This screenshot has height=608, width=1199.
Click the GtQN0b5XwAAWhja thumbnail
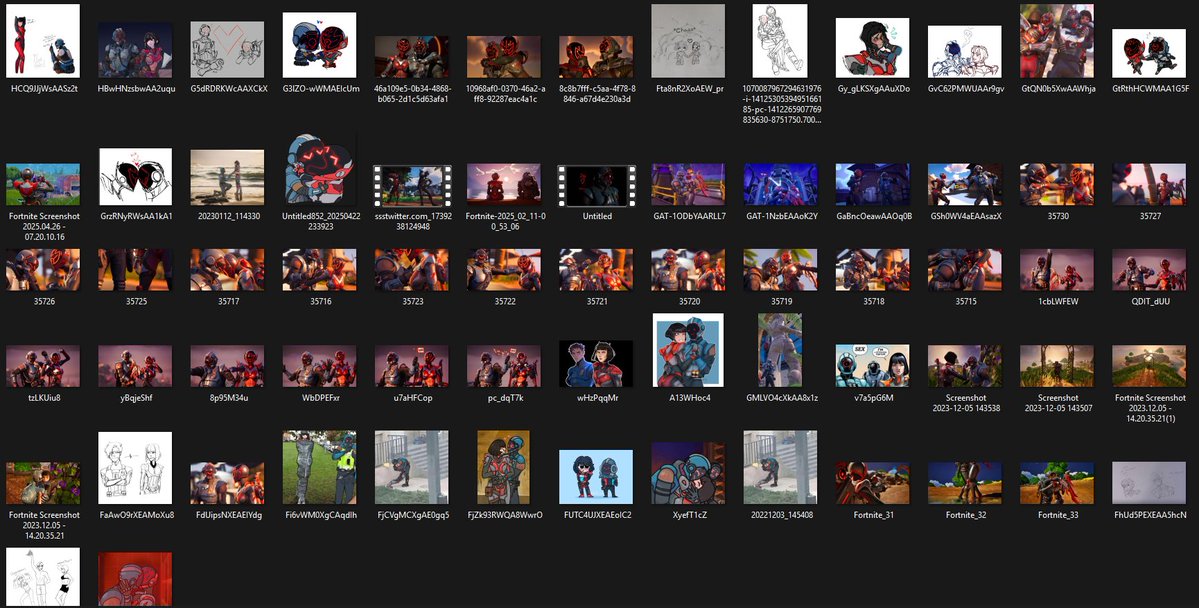tap(1057, 41)
